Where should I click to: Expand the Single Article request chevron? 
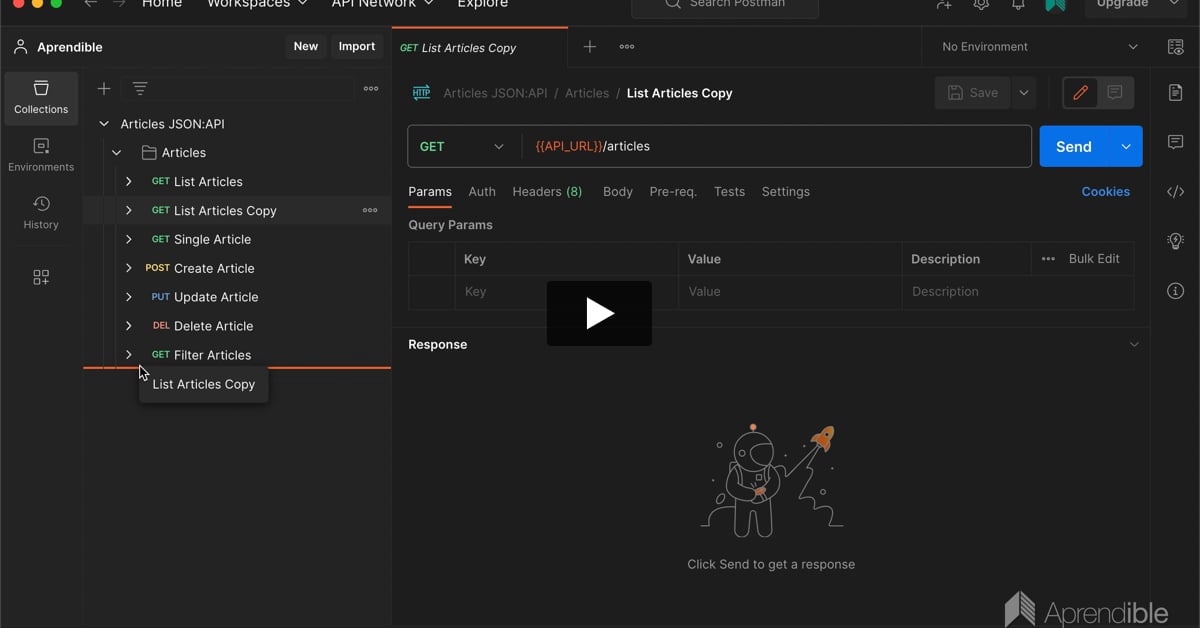click(x=129, y=240)
